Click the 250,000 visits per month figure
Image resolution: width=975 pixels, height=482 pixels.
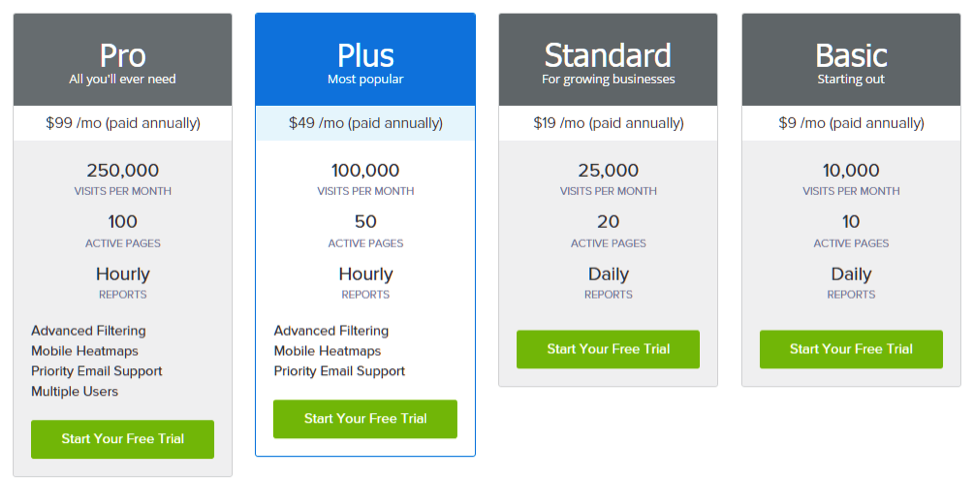click(123, 171)
